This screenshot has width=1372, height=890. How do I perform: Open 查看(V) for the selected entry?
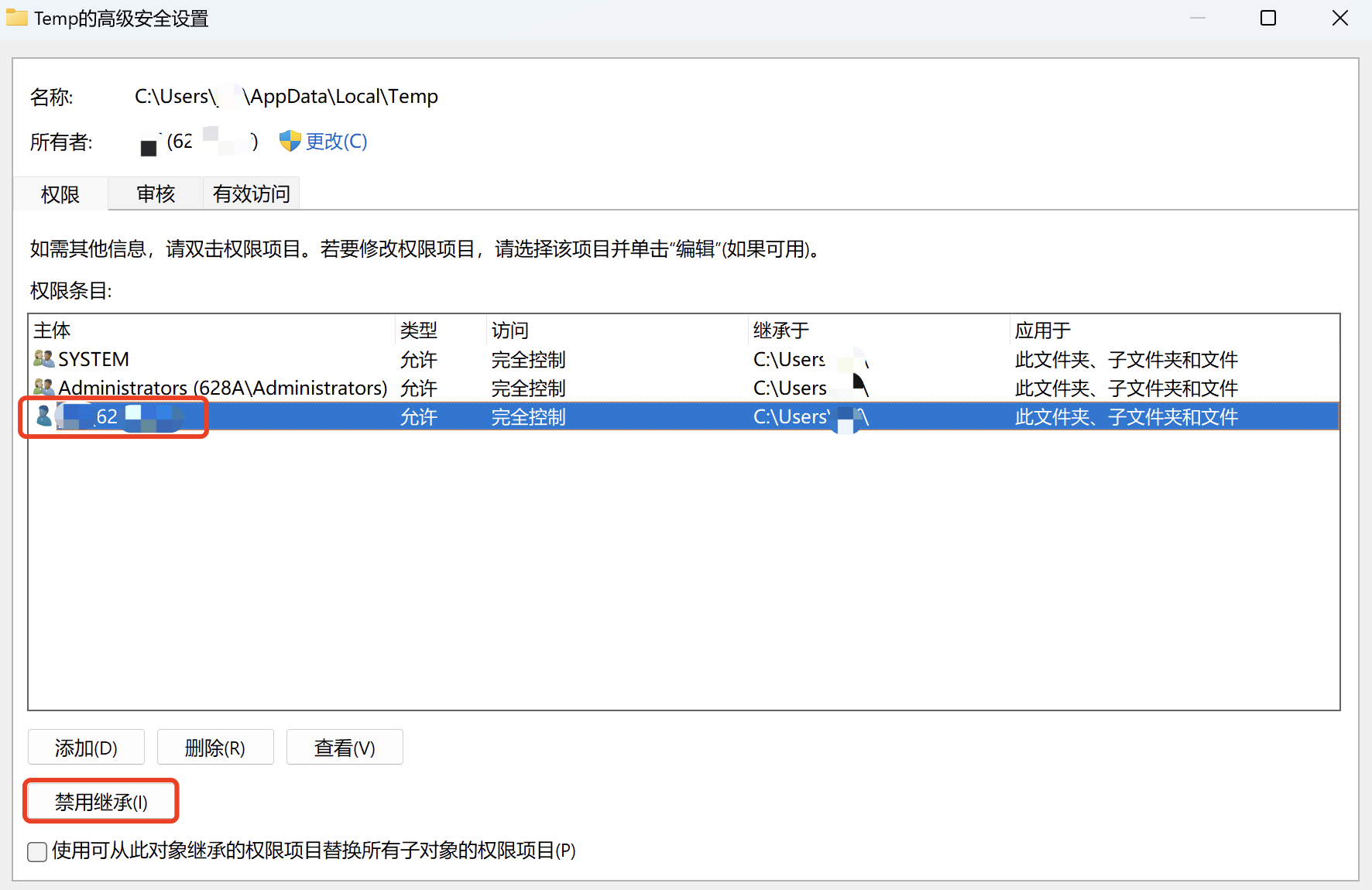tap(345, 747)
